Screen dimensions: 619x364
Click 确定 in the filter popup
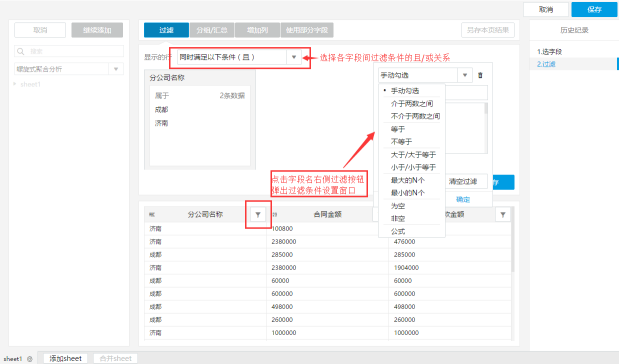pos(463,199)
